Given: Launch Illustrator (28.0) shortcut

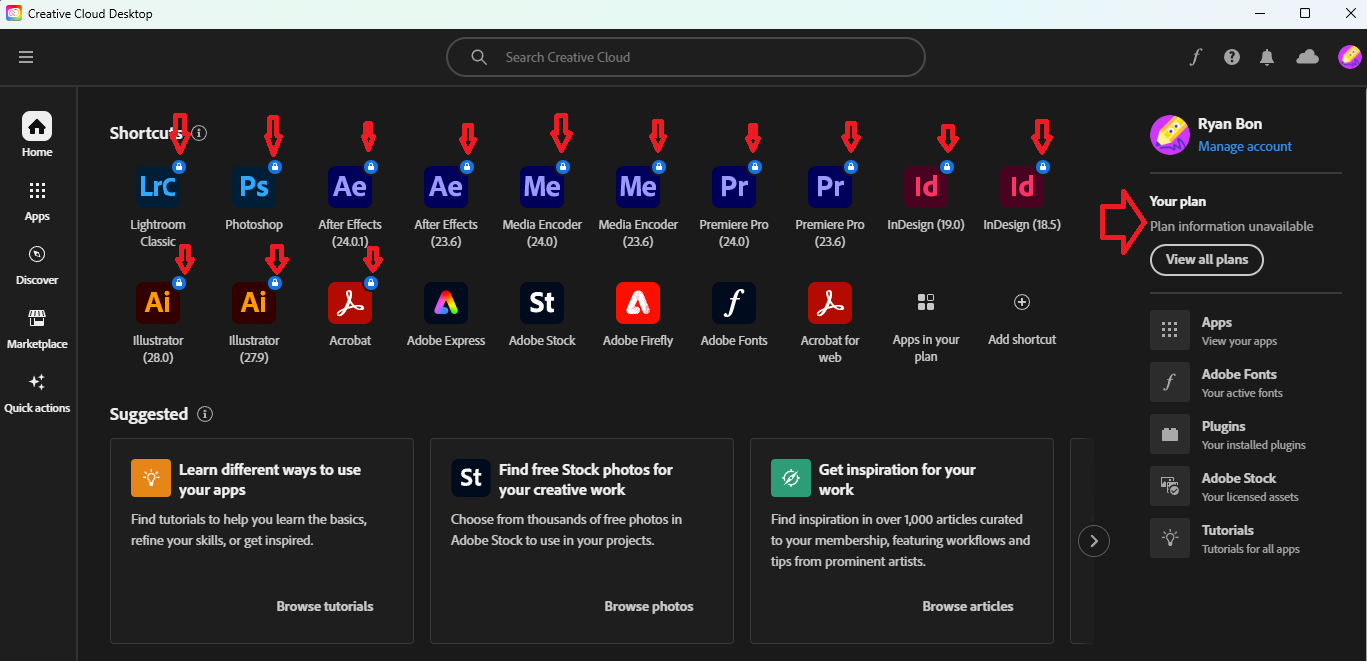Looking at the screenshot, I should pos(157,302).
